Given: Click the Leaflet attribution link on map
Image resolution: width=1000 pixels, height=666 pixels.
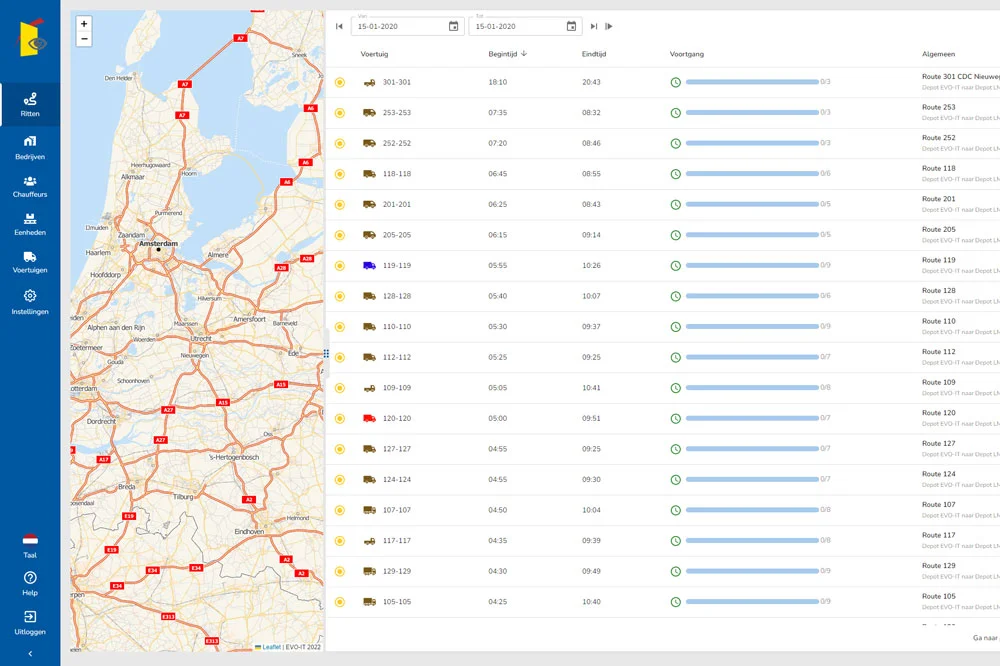Looking at the screenshot, I should (271, 647).
